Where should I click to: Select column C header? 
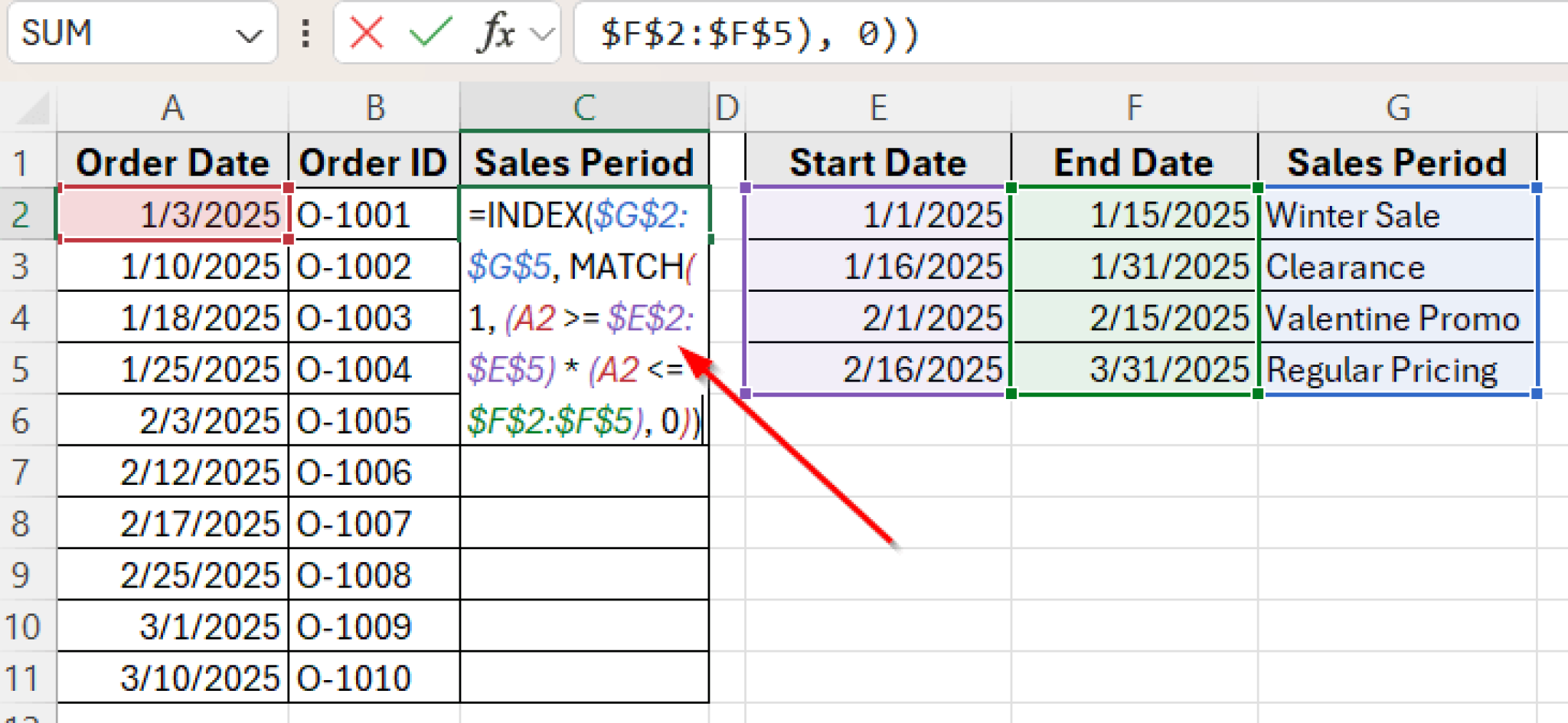coord(584,108)
